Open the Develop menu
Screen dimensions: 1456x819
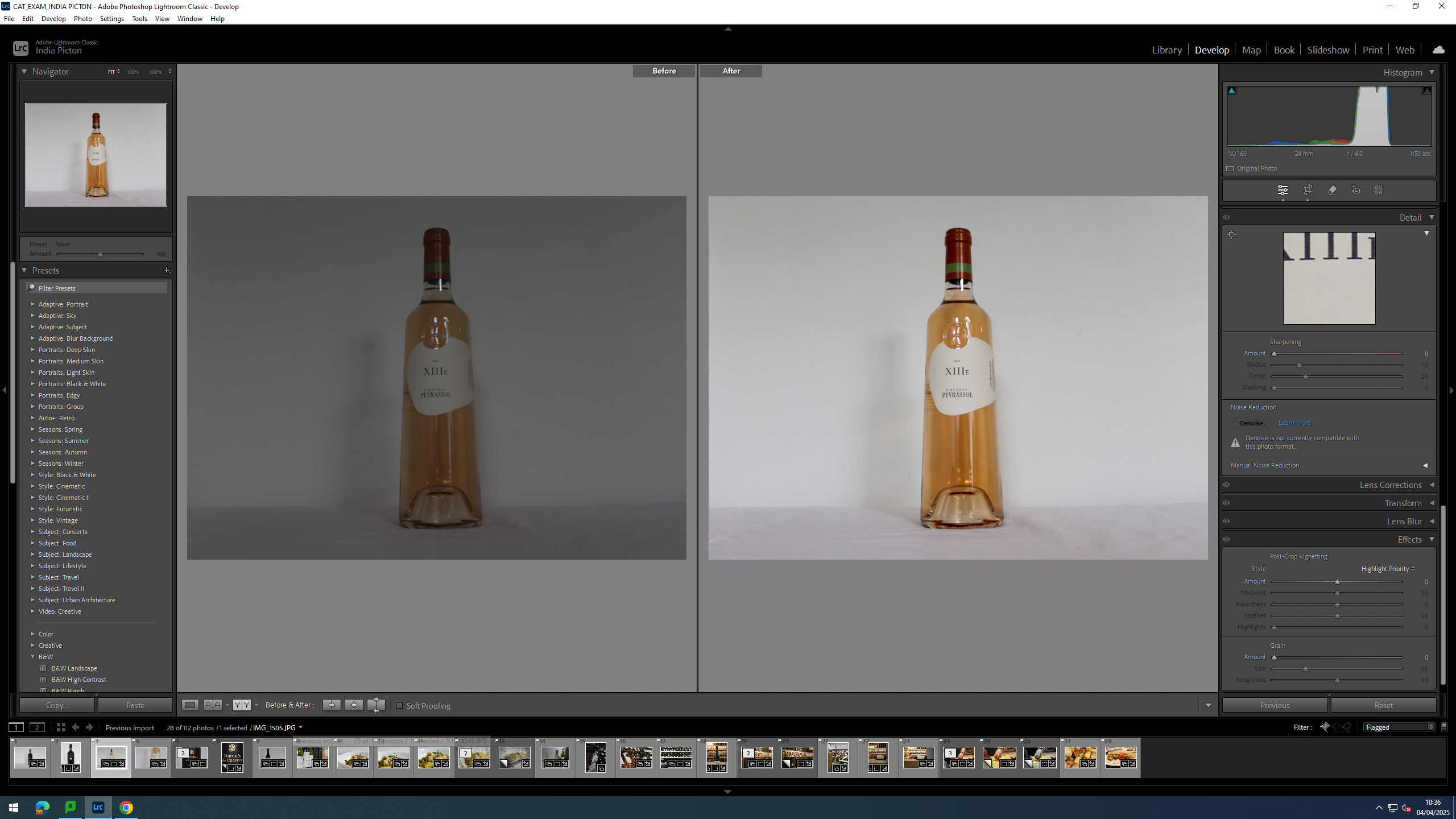point(53,19)
